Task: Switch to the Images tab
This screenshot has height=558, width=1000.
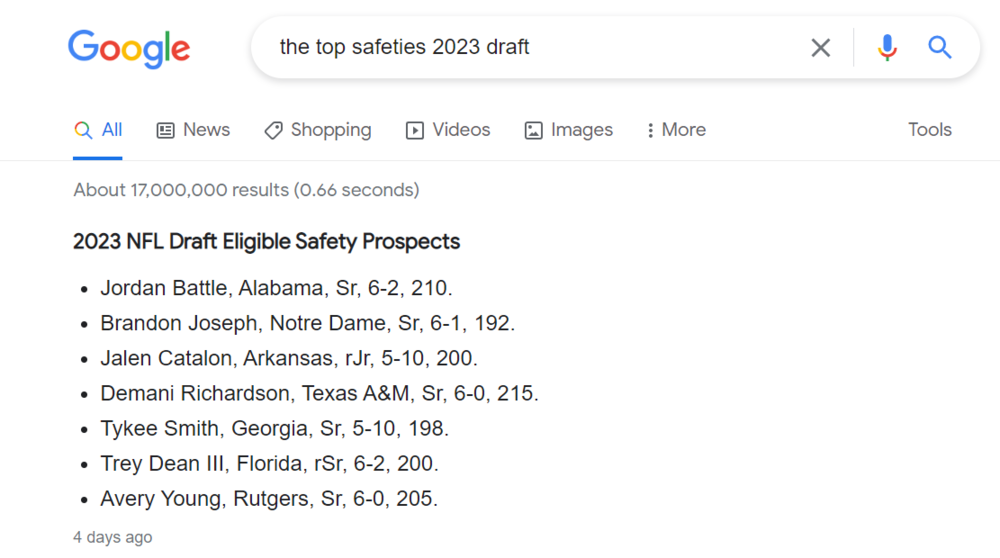Action: (582, 130)
